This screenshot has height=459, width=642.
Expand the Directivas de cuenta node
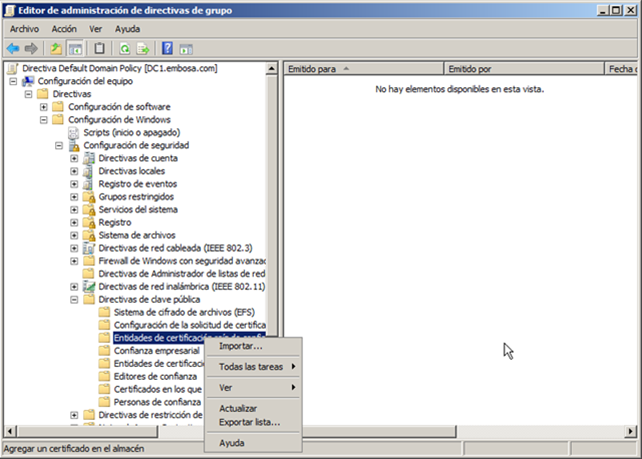point(74,158)
